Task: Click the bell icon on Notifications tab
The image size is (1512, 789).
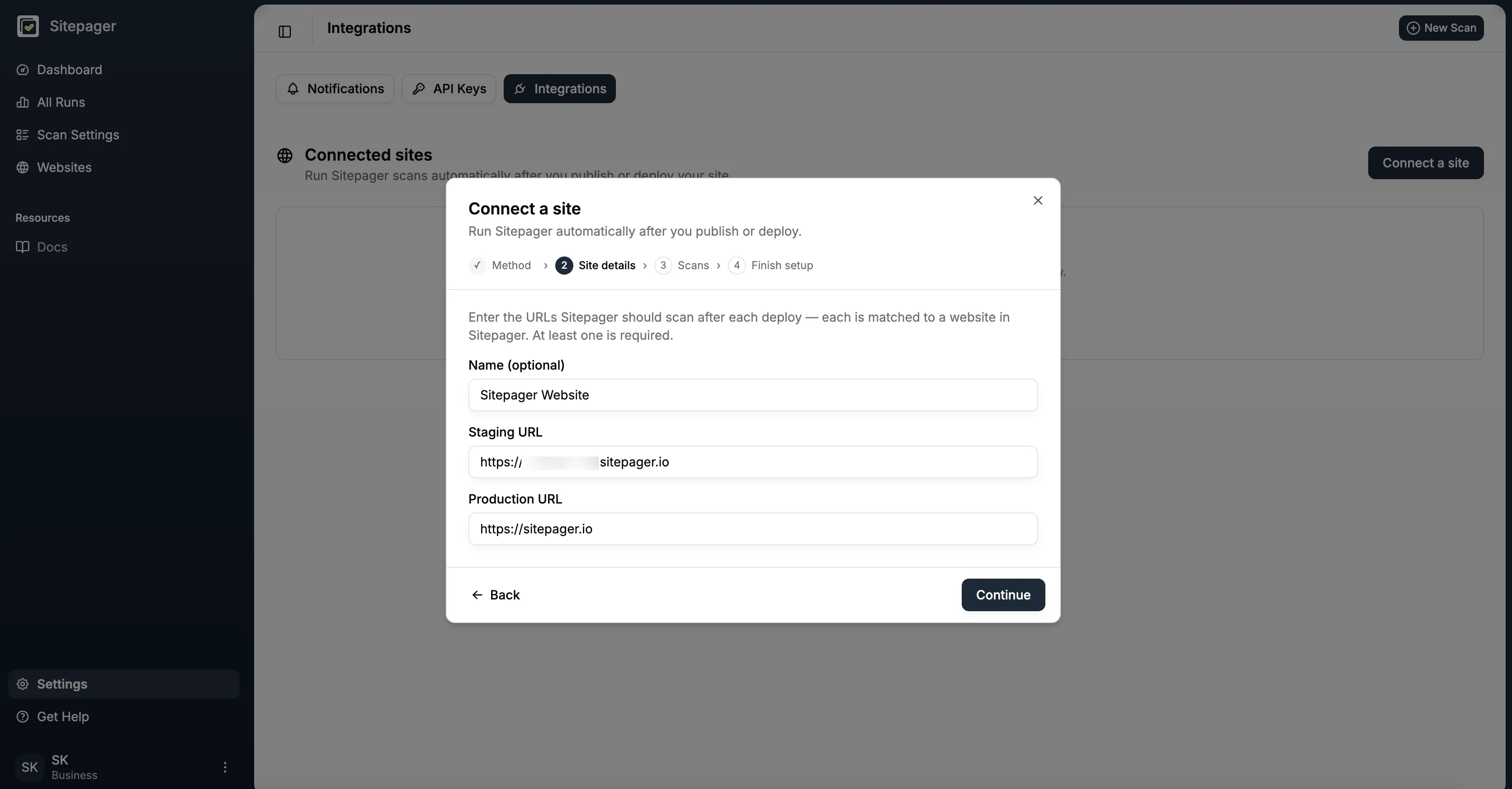Action: click(293, 89)
